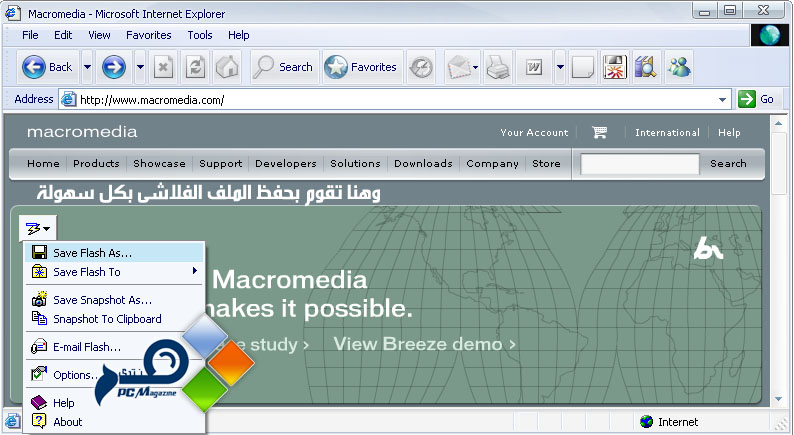Click the Mail envelope icon

(458, 67)
